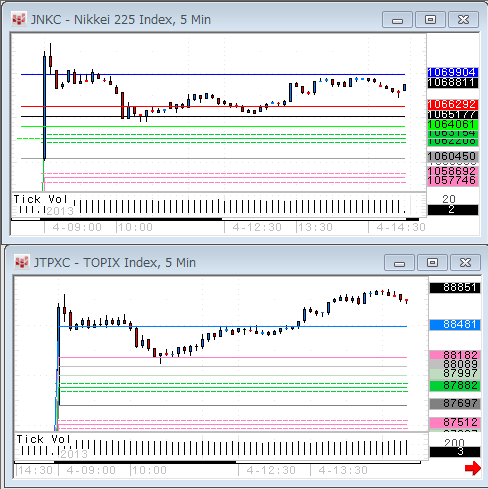The width and height of the screenshot is (488, 489).
Task: Click the blue horizontal line in TOPIX chart
Action: point(233,326)
